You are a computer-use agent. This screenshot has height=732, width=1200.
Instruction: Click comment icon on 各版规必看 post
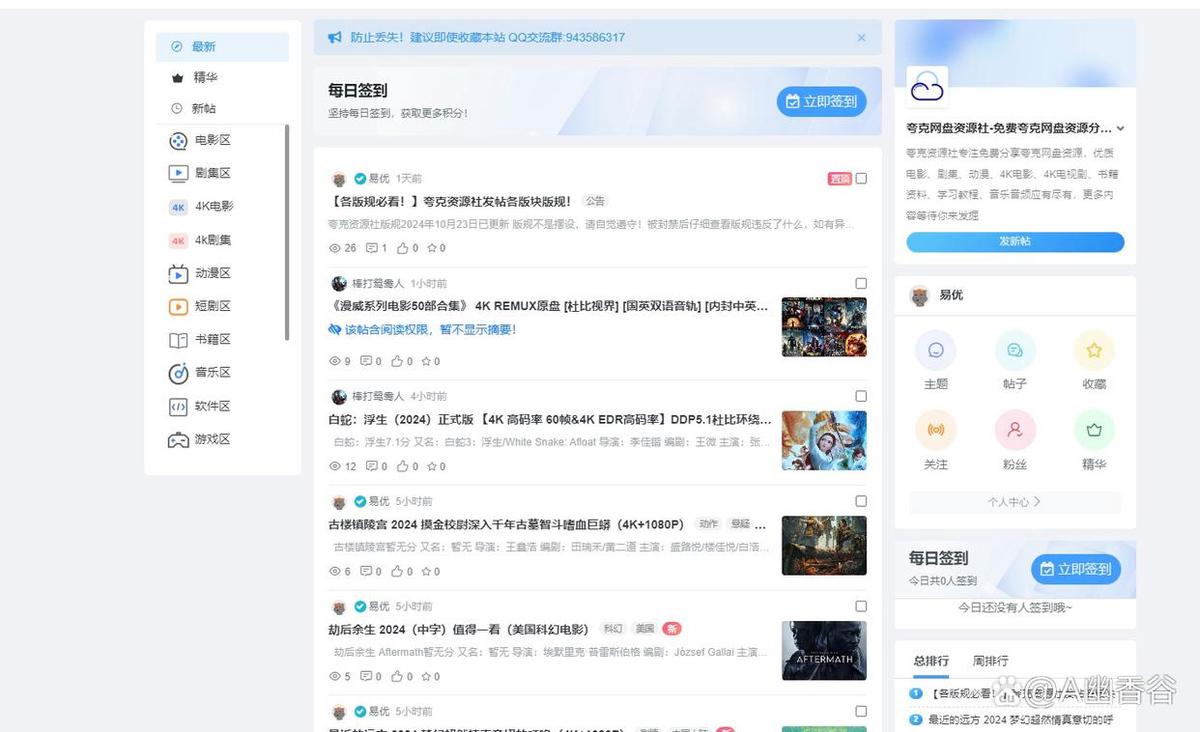tap(372, 248)
